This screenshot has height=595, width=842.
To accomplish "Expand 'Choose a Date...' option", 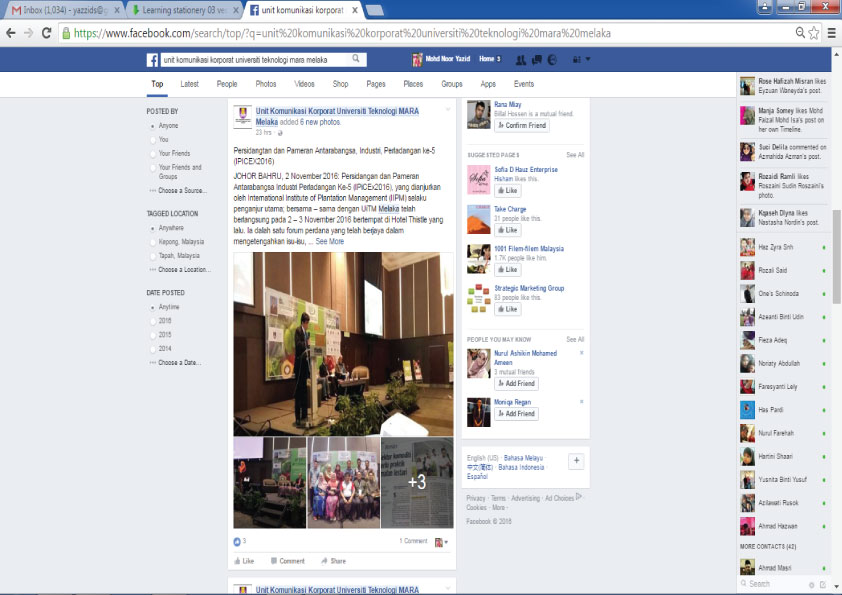I will (178, 362).
